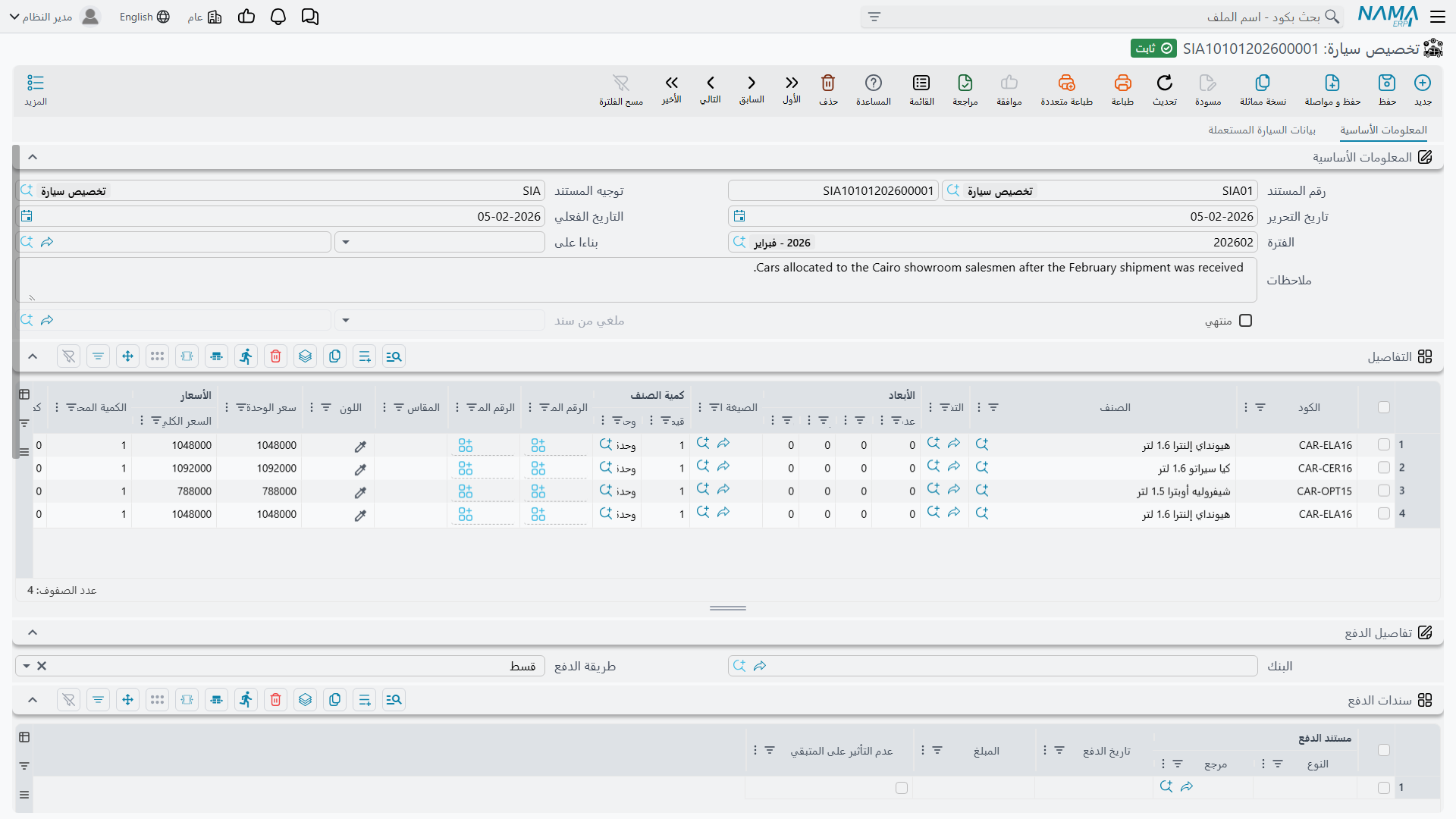Click add-row icon in التفاصيل toolbar

click(365, 356)
